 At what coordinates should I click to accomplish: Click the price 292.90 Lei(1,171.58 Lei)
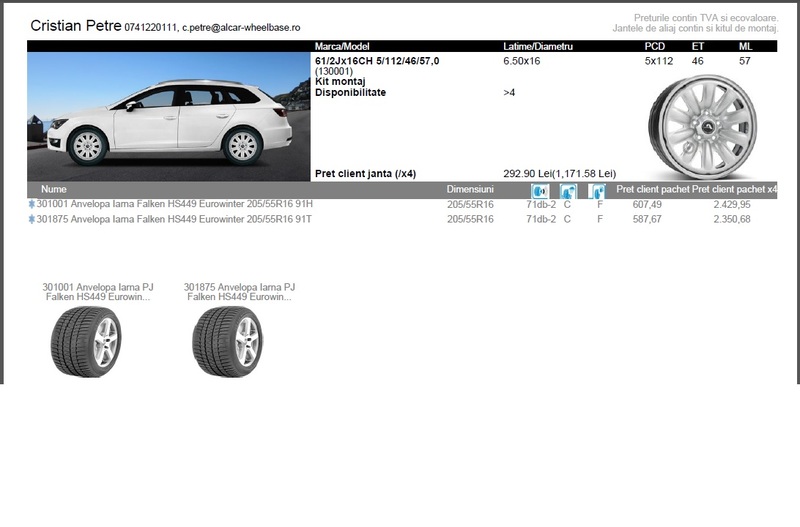[560, 174]
